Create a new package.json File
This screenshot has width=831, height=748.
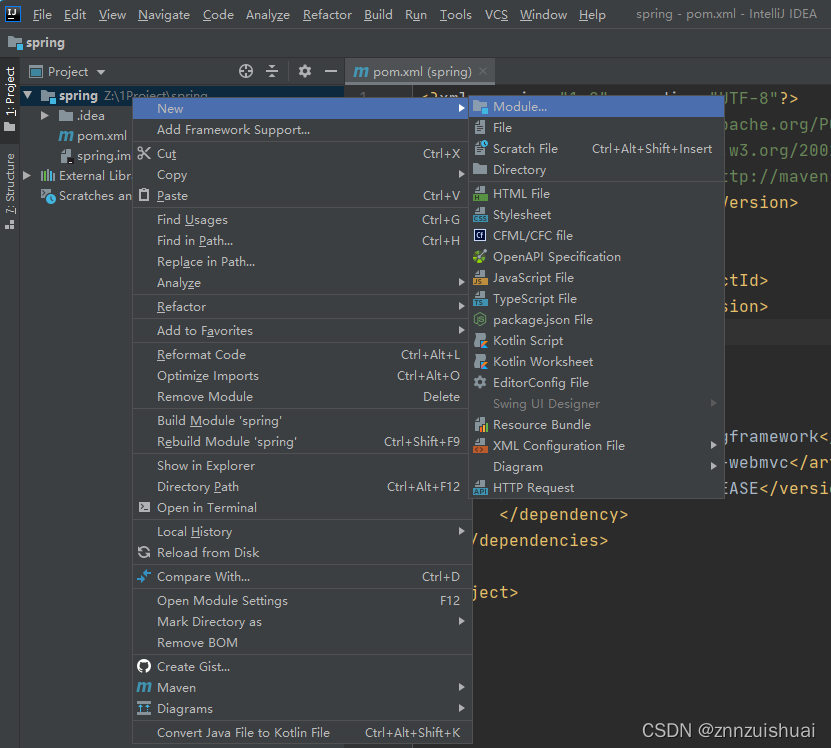point(597,320)
